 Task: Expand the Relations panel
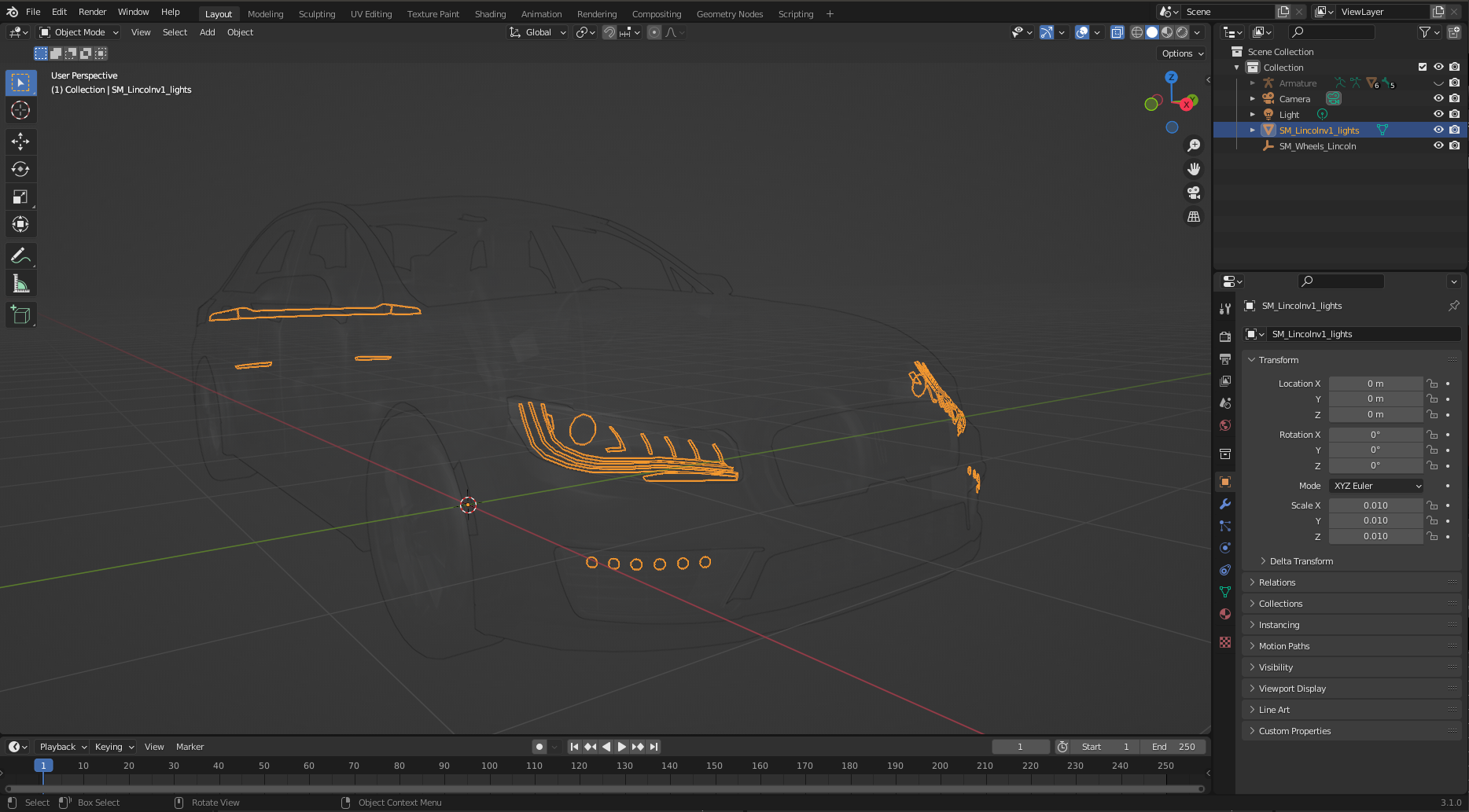coord(1276,582)
